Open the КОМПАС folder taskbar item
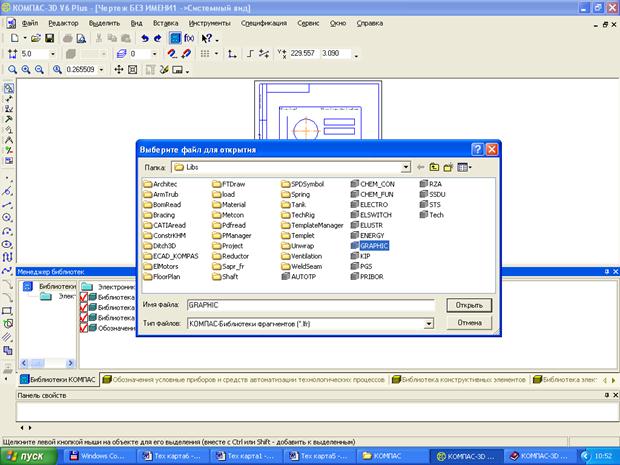620x465 pixels. 391,456
